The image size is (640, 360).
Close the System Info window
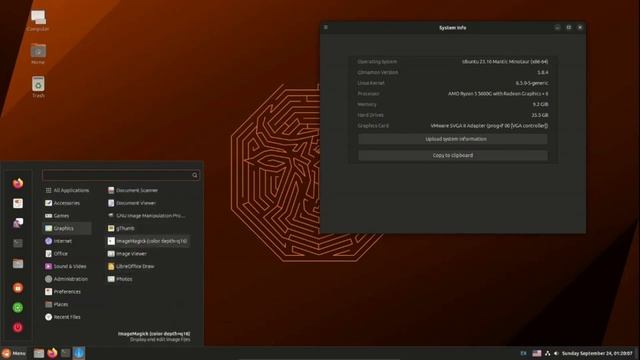580,27
